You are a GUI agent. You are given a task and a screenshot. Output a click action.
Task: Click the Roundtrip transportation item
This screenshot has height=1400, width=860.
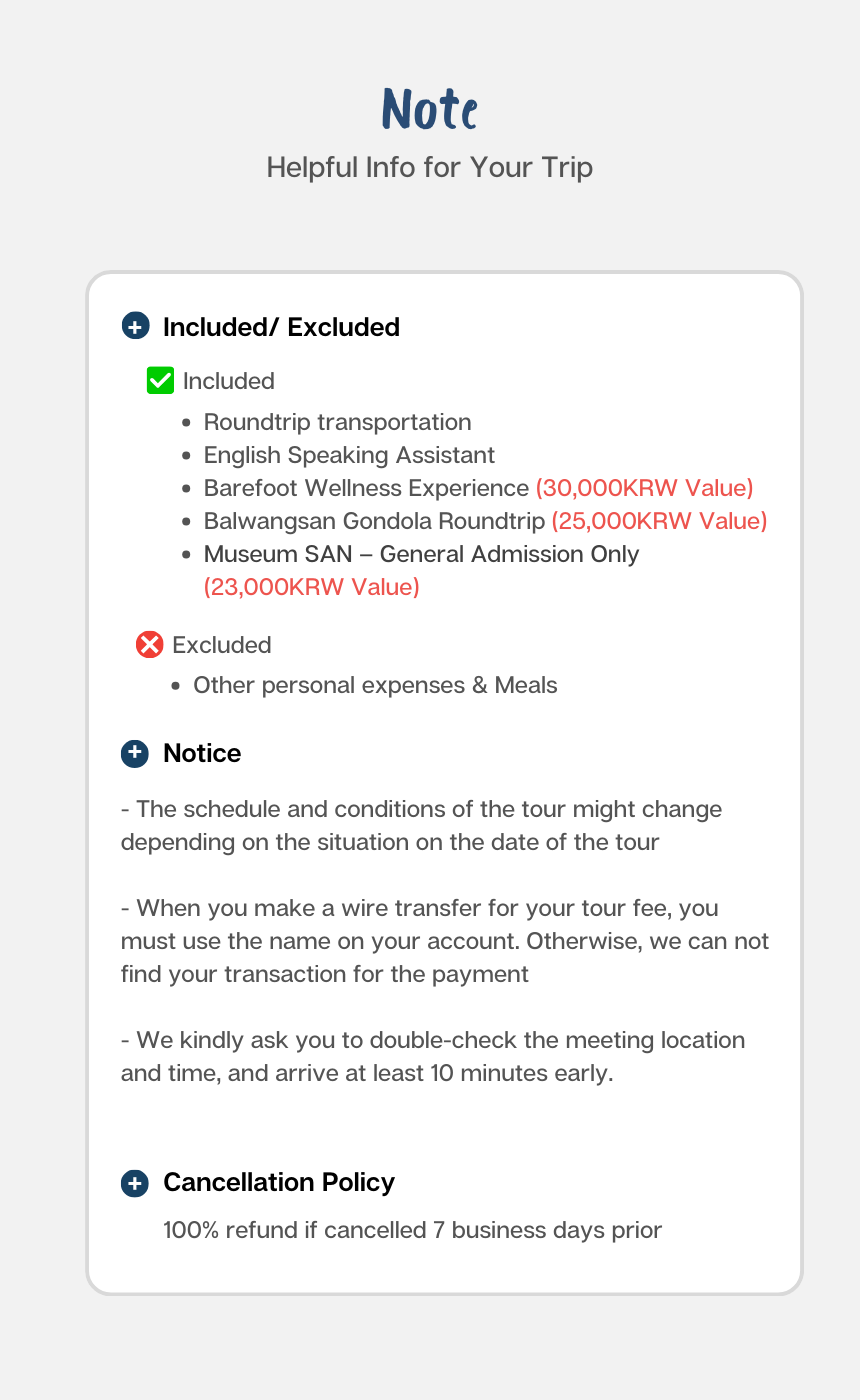coord(337,422)
